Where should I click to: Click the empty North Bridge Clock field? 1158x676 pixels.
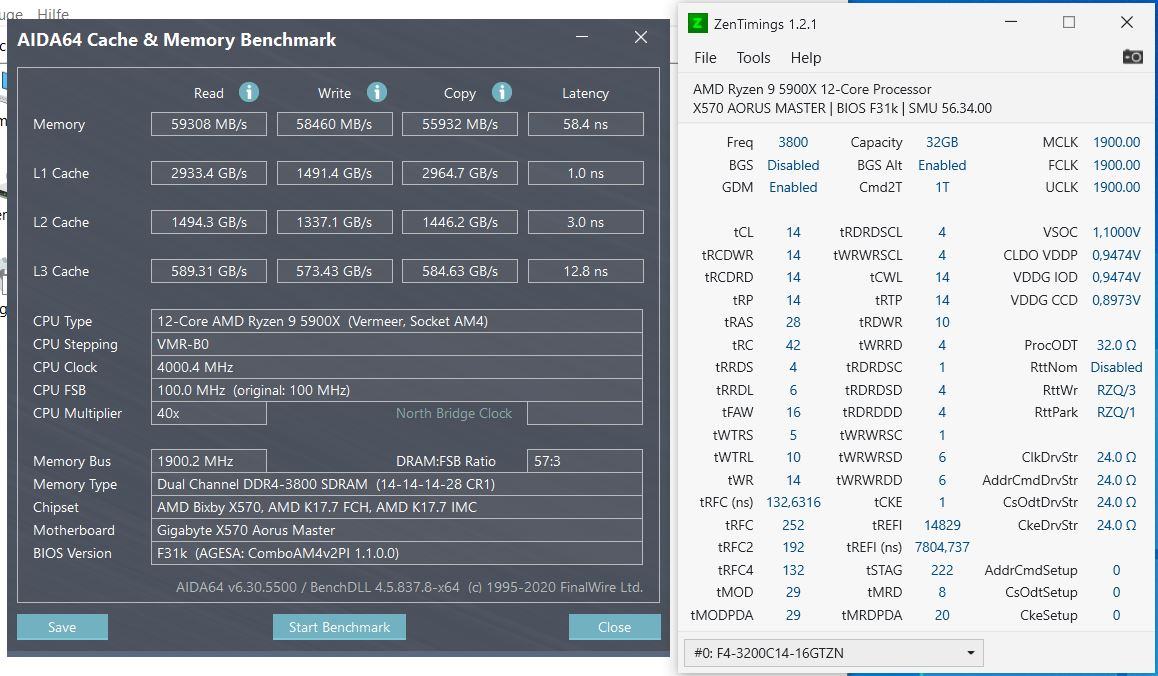click(585, 413)
